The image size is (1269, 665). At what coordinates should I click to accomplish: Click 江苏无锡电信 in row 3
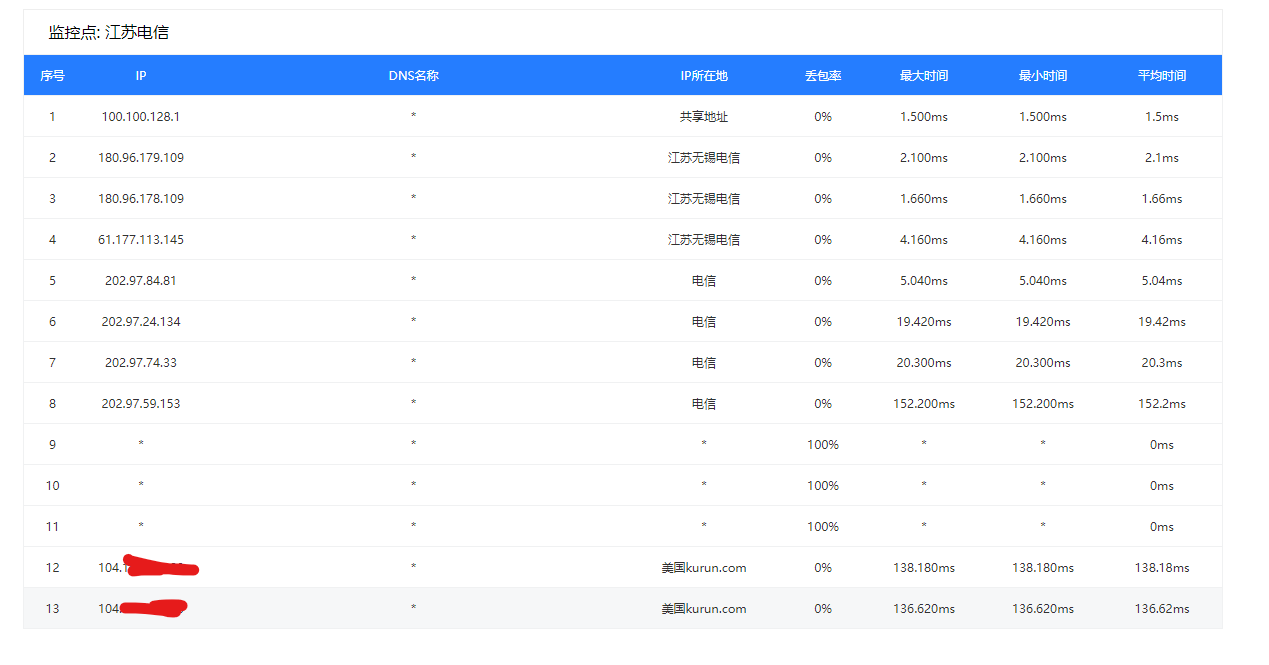pyautogui.click(x=704, y=199)
